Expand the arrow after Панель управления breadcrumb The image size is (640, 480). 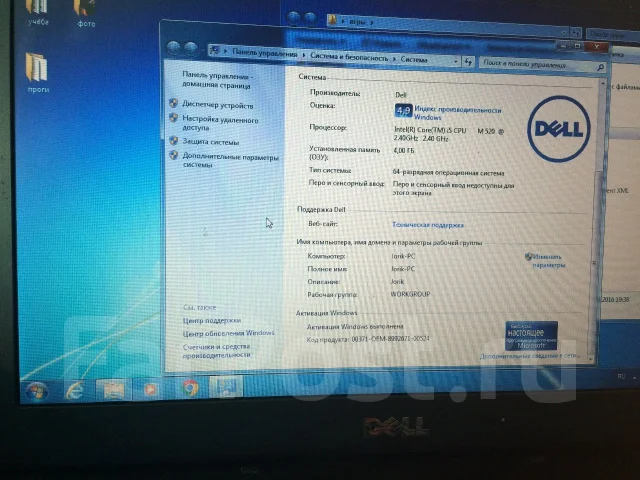tap(304, 55)
